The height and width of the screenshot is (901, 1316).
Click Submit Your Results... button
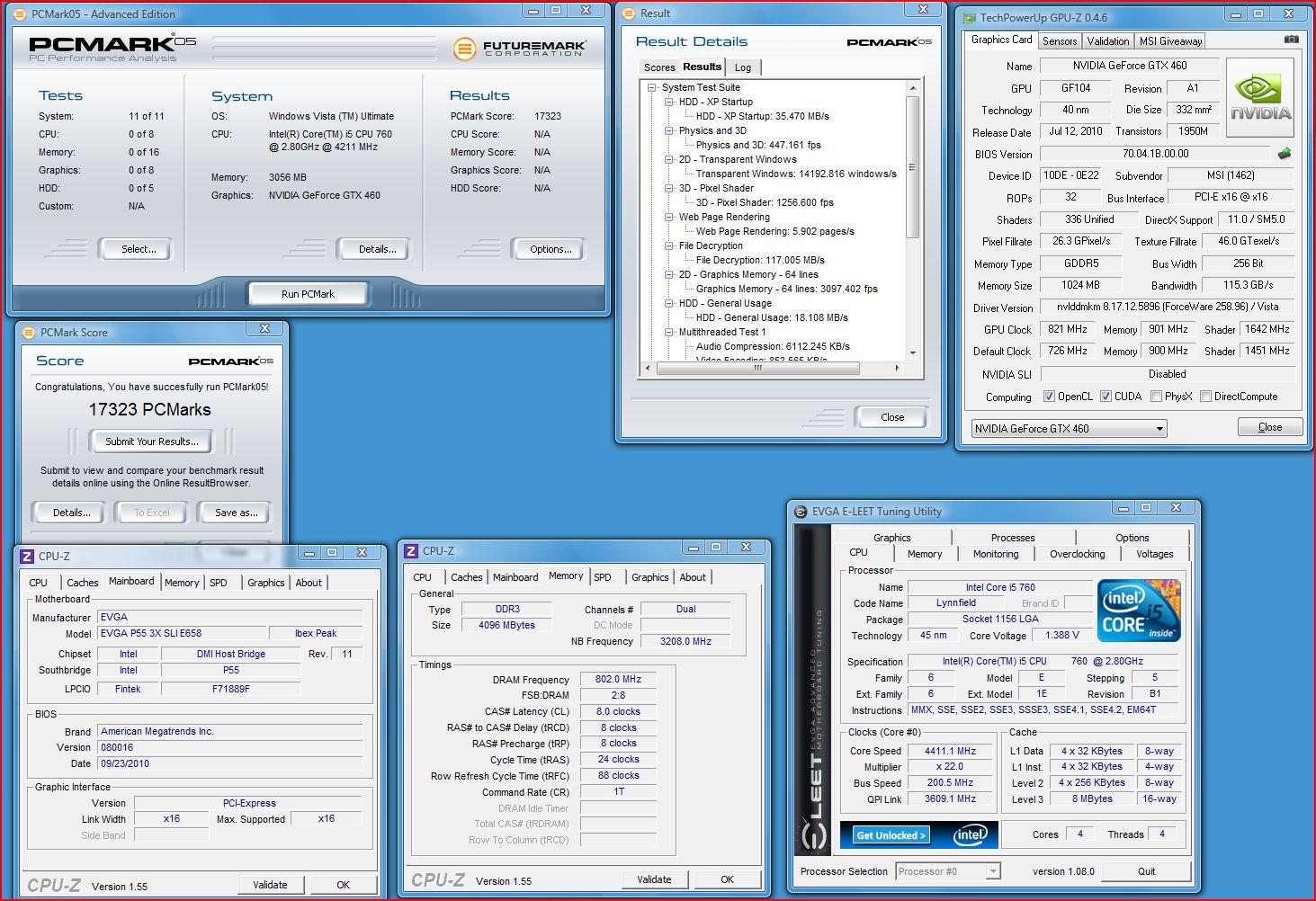(151, 442)
